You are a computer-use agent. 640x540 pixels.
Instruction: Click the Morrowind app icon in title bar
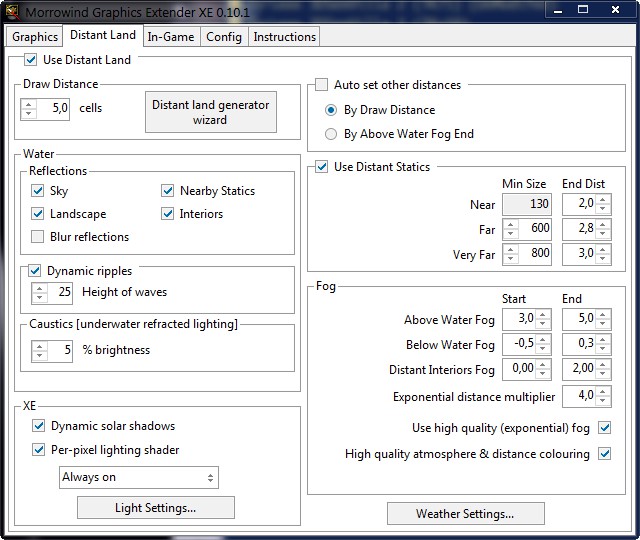click(x=12, y=10)
